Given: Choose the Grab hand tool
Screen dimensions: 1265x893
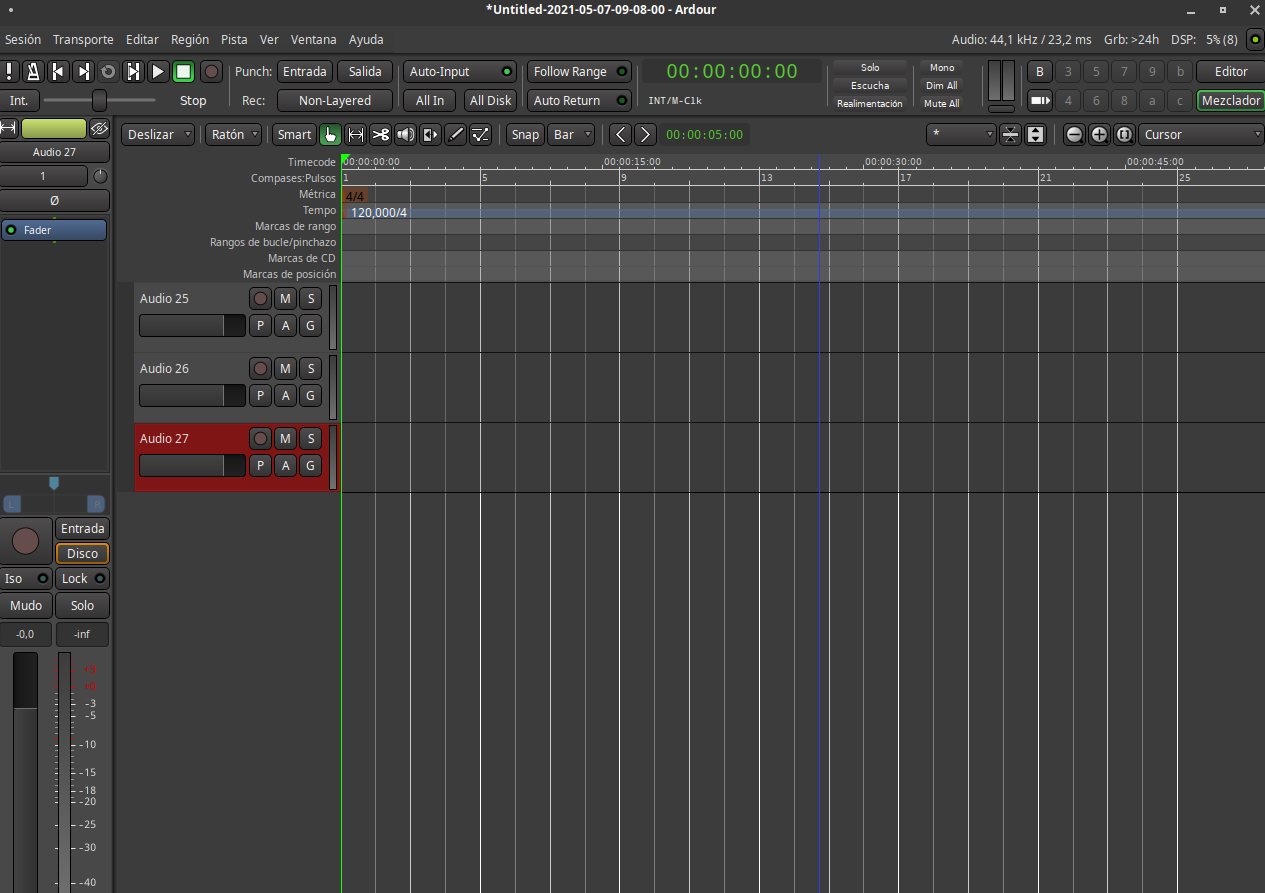Looking at the screenshot, I should (330, 135).
